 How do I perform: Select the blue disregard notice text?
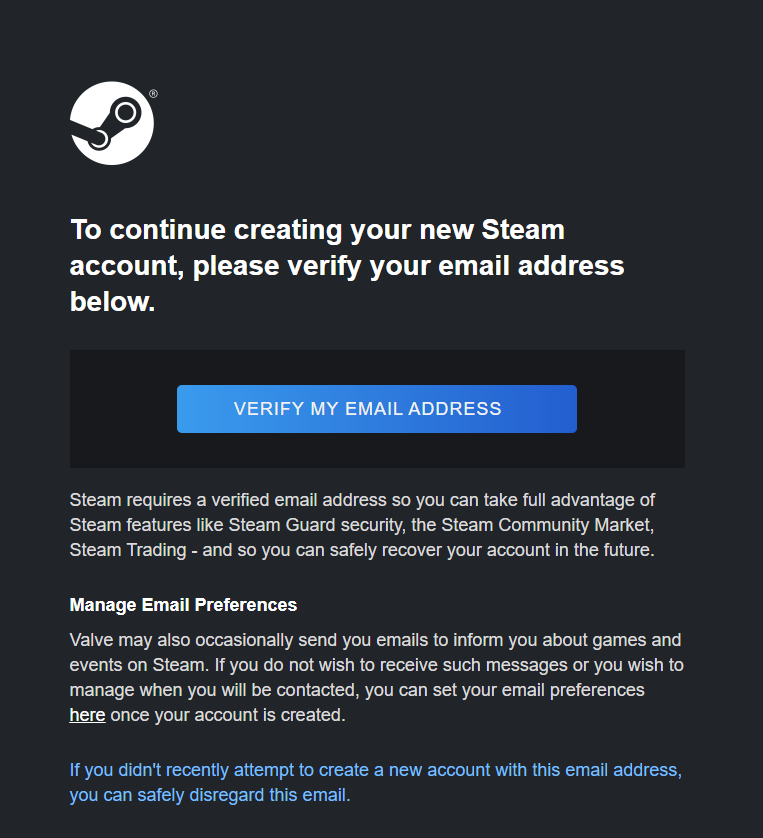[374, 782]
